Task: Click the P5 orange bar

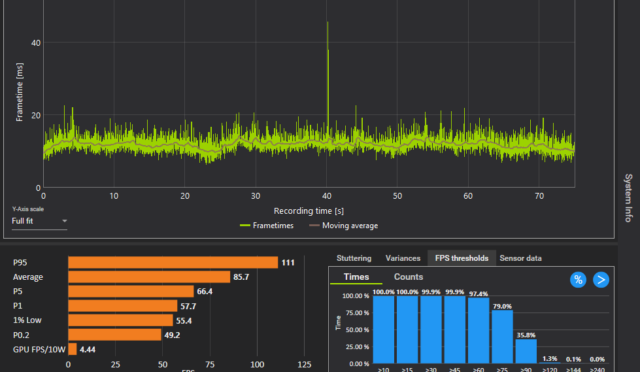Action: [x=131, y=292]
